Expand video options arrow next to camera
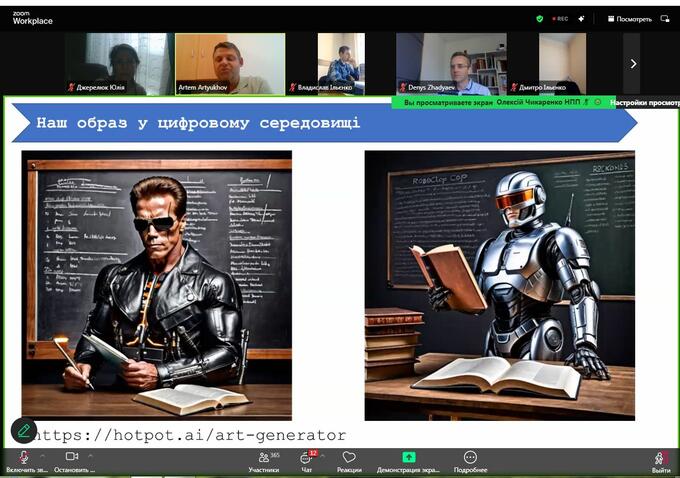The height and width of the screenshot is (478, 680). [90, 456]
